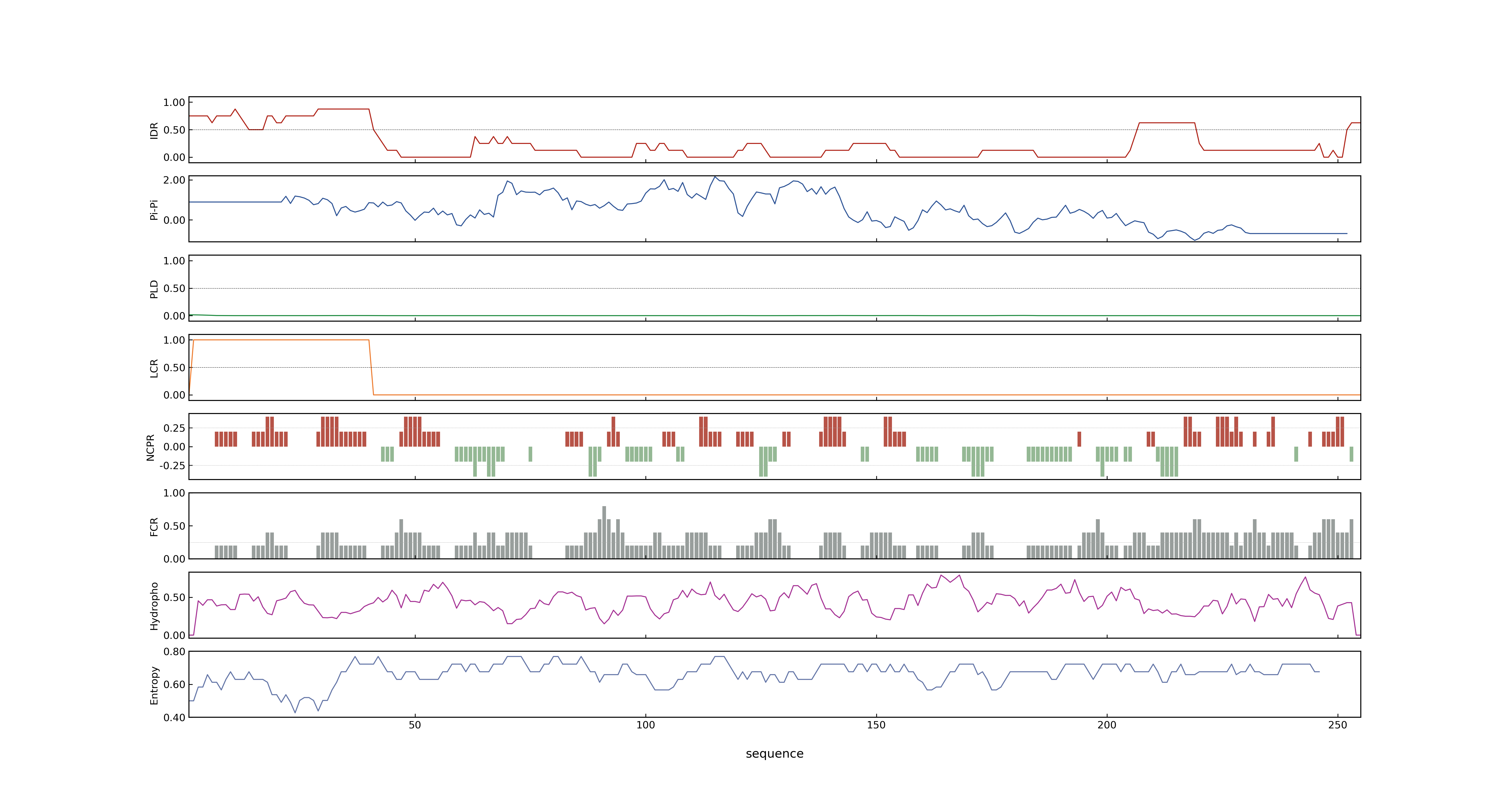Click the -0.25 tick on NCPR axis
This screenshot has width=1512, height=806.
tap(172, 466)
